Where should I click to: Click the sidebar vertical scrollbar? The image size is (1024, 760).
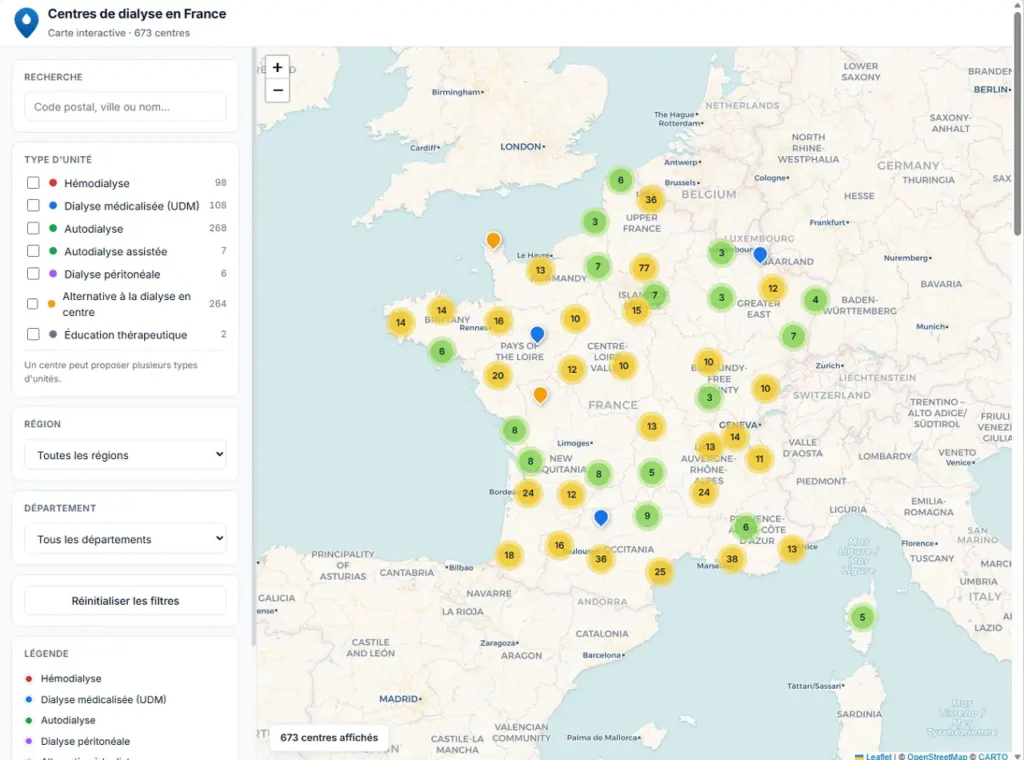253,346
